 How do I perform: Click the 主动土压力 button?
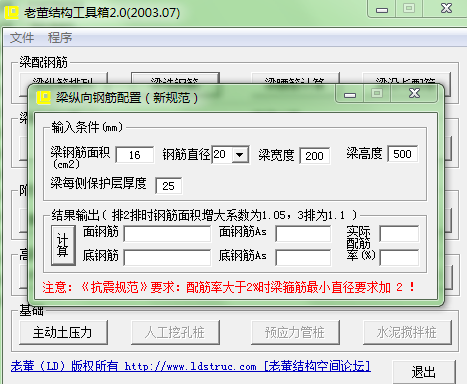tap(63, 332)
